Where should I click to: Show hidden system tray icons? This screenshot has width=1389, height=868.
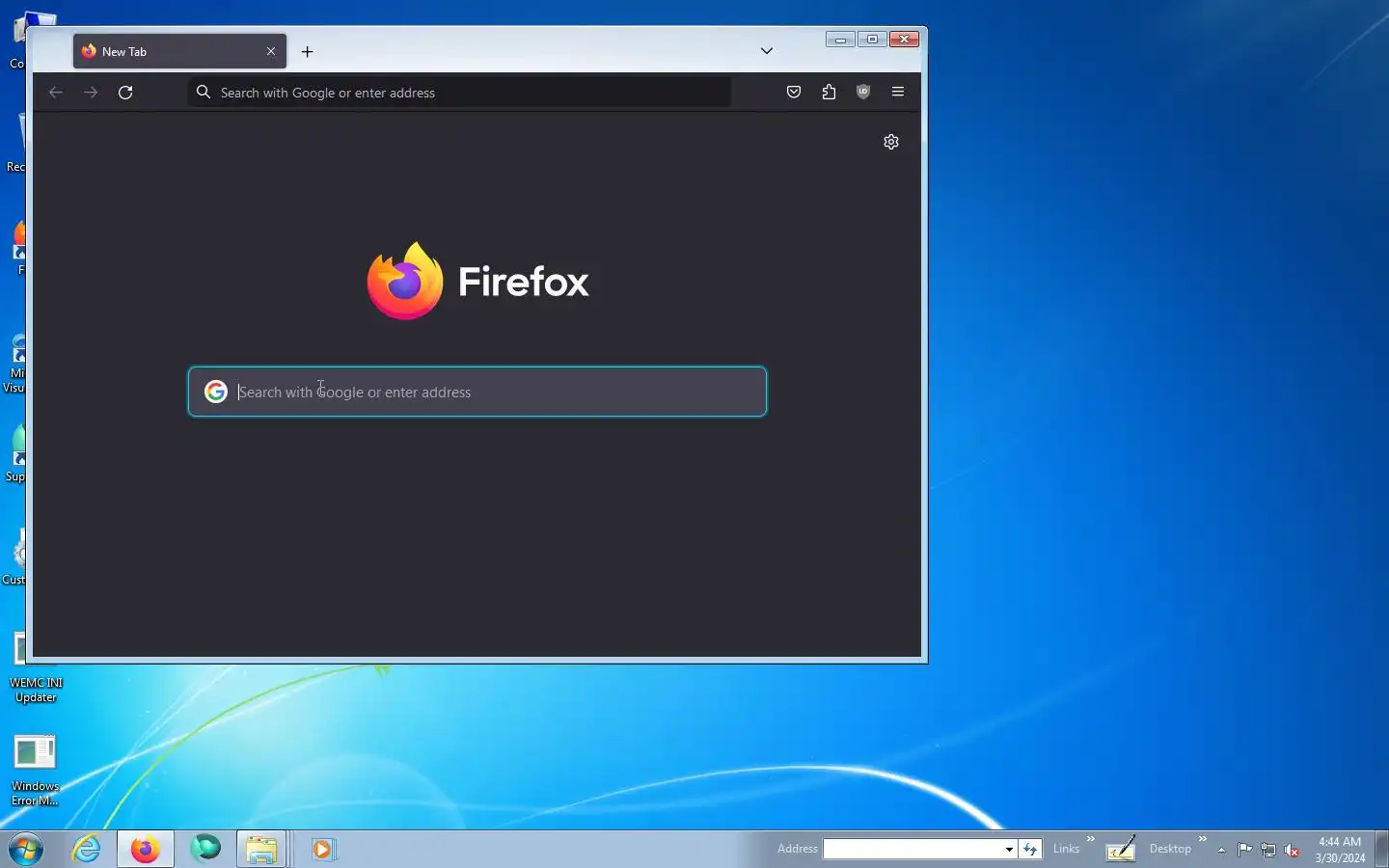1221,850
